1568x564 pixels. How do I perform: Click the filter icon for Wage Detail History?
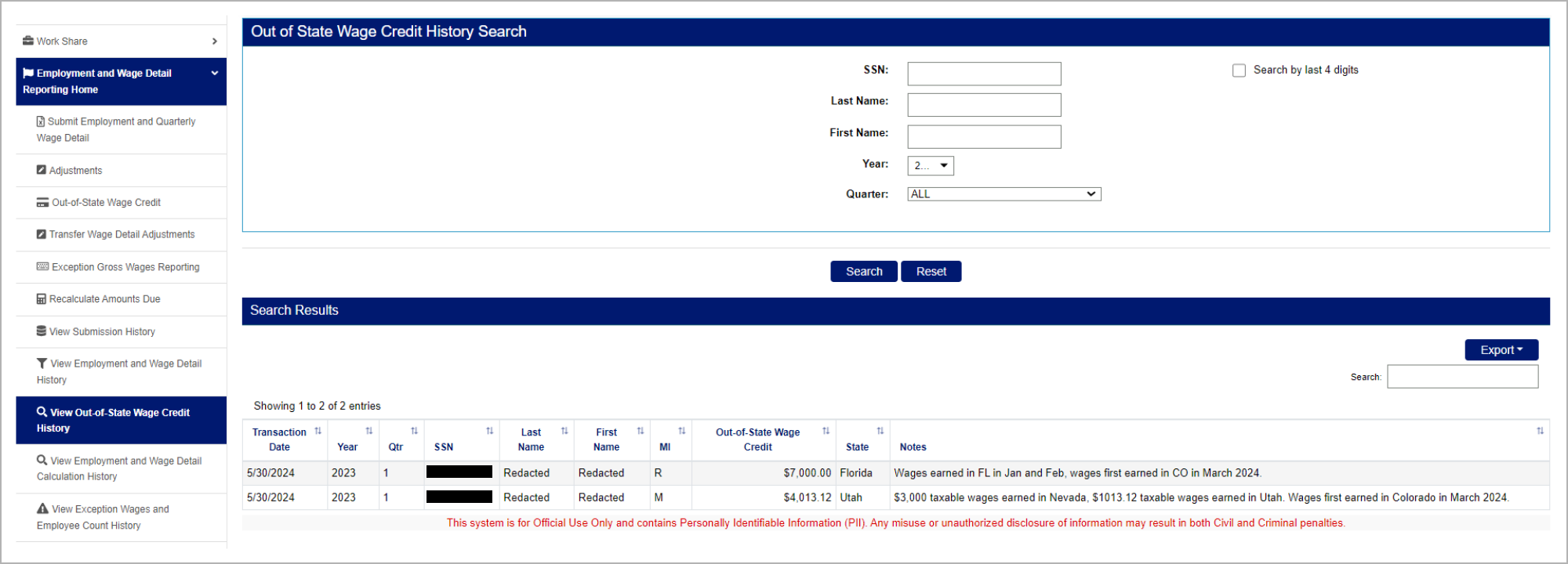tap(42, 363)
